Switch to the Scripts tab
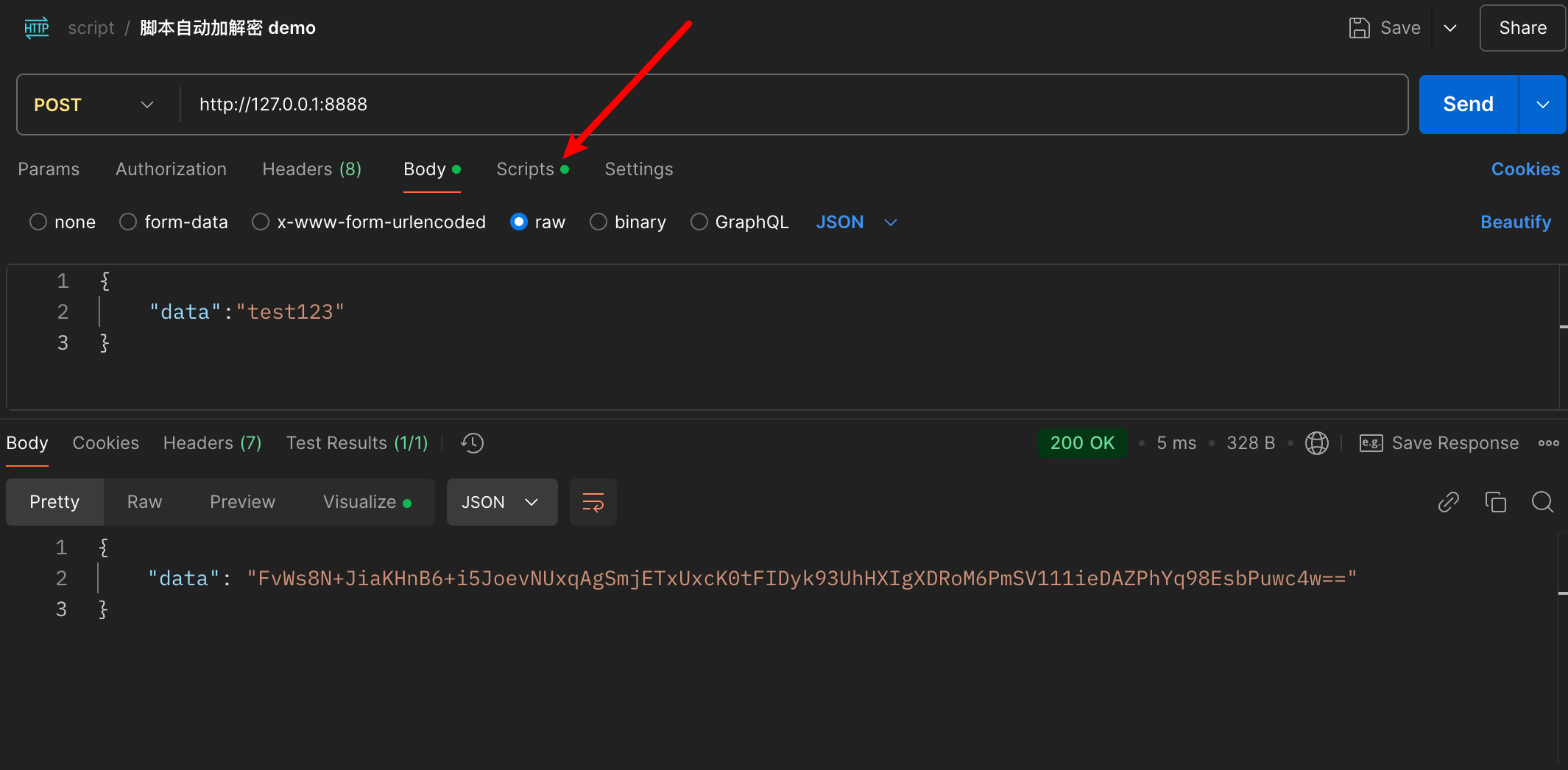1568x770 pixels. [525, 169]
